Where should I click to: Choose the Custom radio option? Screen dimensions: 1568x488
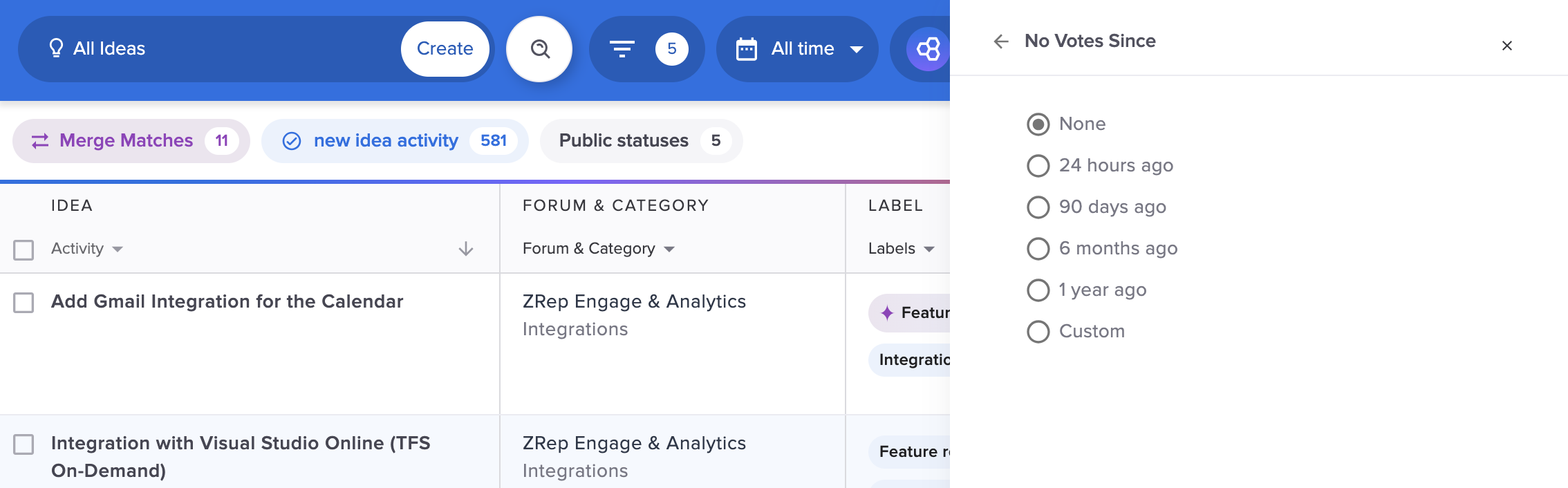click(1038, 332)
